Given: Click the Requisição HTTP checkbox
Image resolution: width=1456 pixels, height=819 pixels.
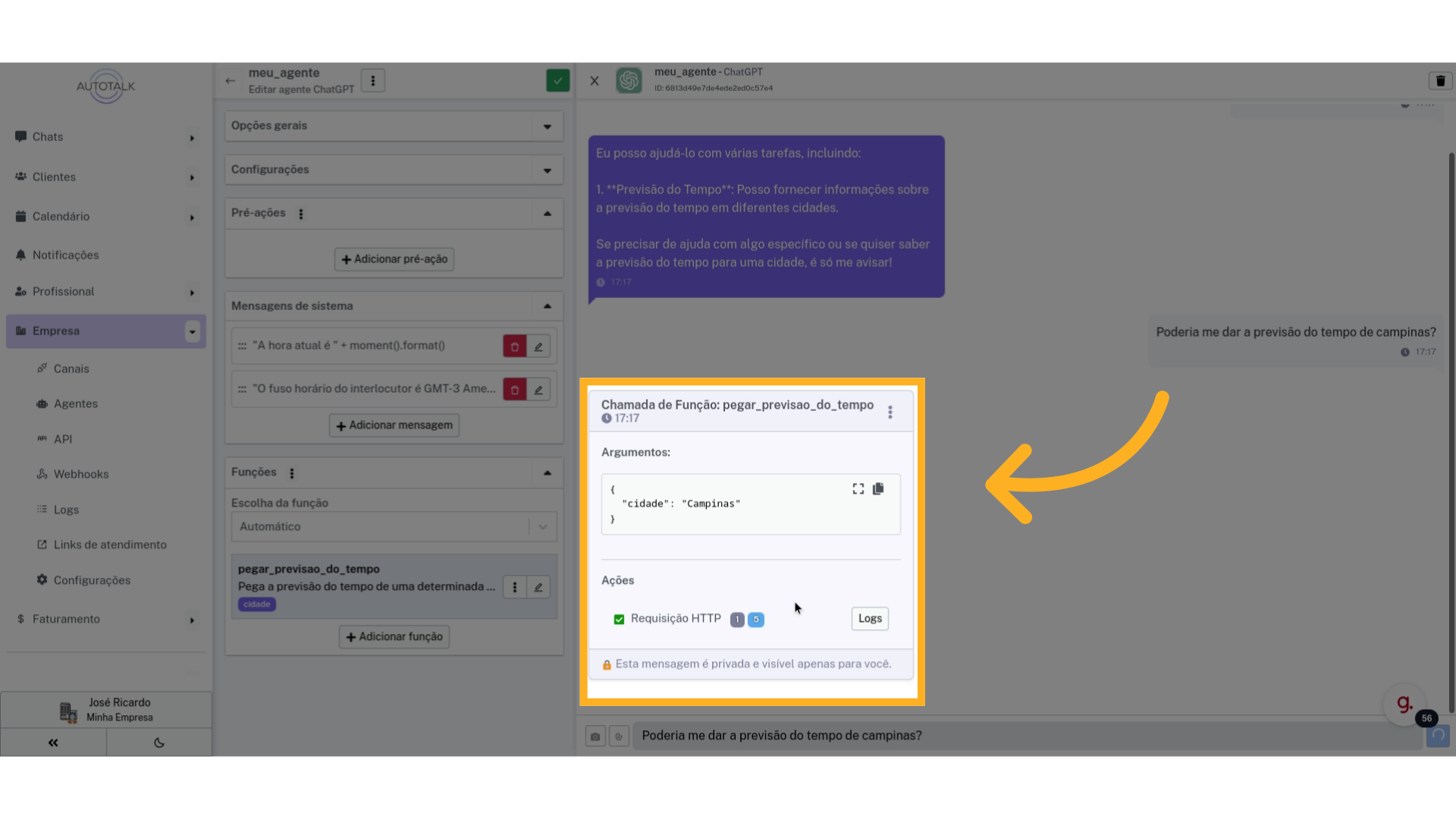Looking at the screenshot, I should point(619,620).
